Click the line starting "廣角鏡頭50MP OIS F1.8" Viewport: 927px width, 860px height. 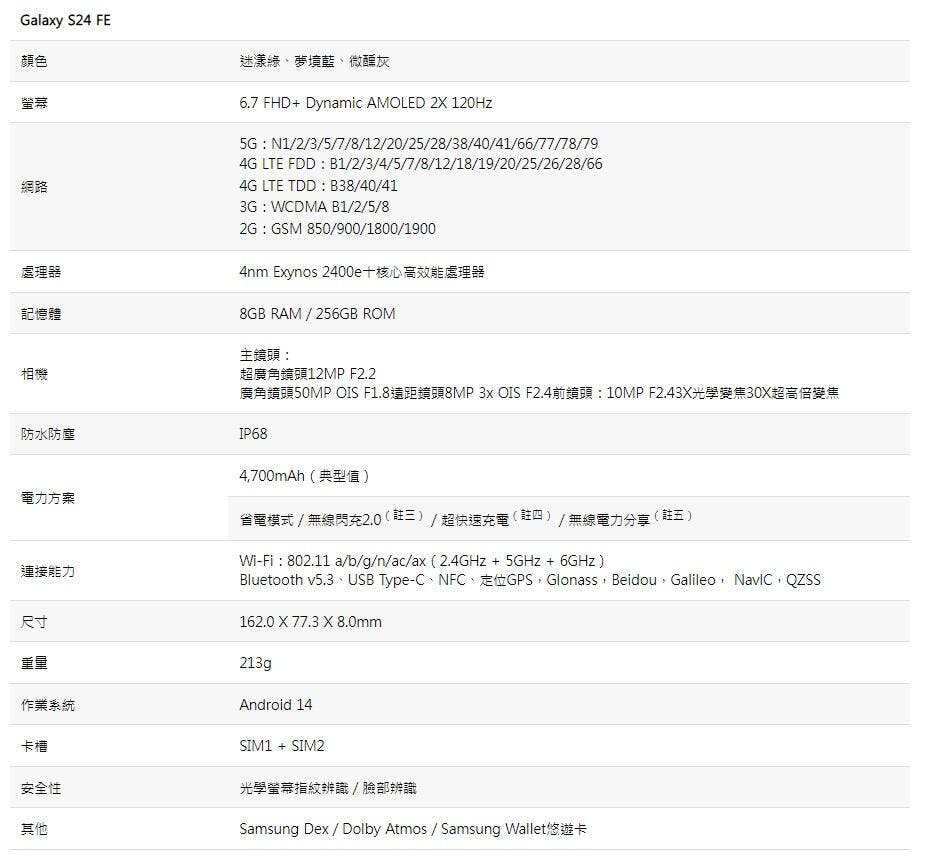click(539, 393)
